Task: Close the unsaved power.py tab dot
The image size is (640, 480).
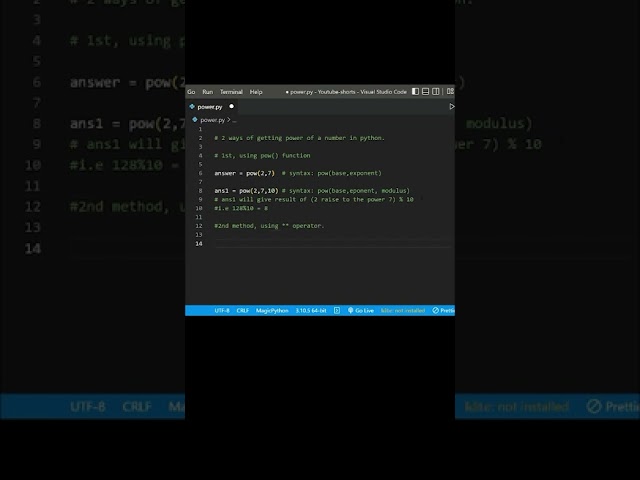Action: coord(231,107)
